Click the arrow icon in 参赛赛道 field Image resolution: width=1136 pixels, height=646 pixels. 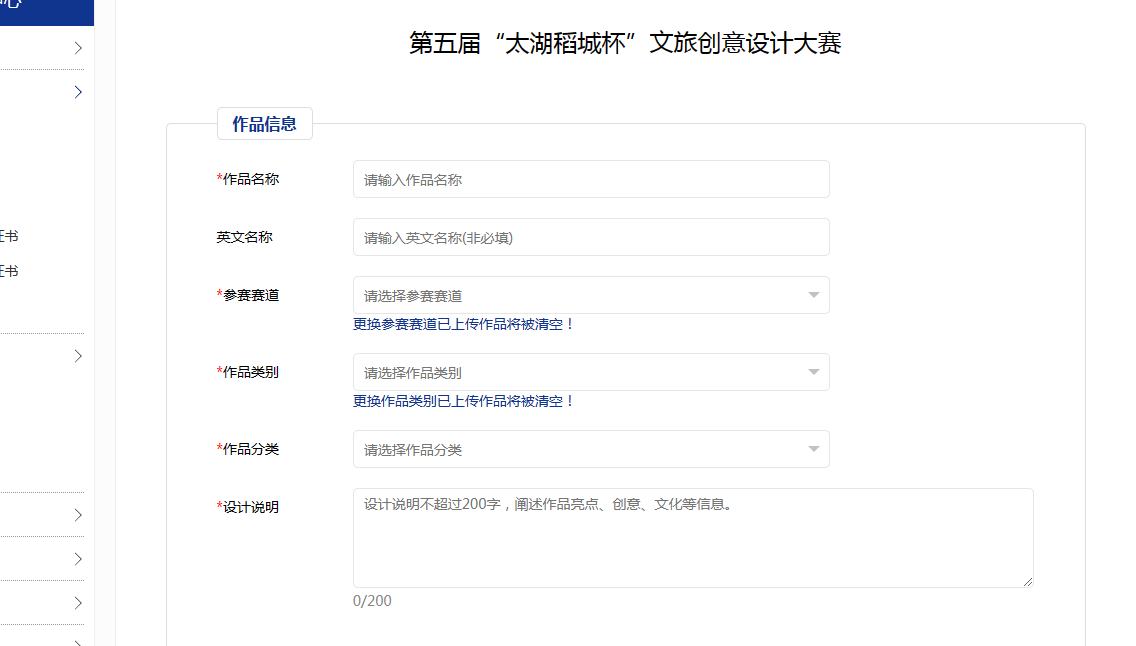(x=814, y=296)
